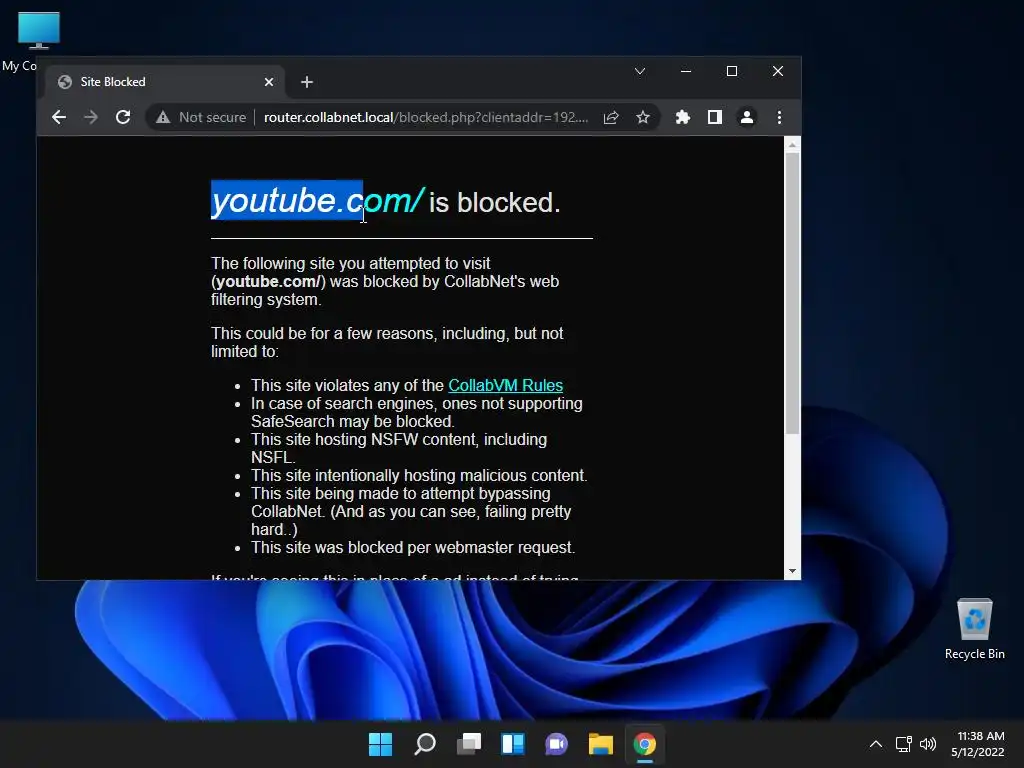Select the Site Blocked tab
Image resolution: width=1024 pixels, height=768 pixels.
point(165,82)
